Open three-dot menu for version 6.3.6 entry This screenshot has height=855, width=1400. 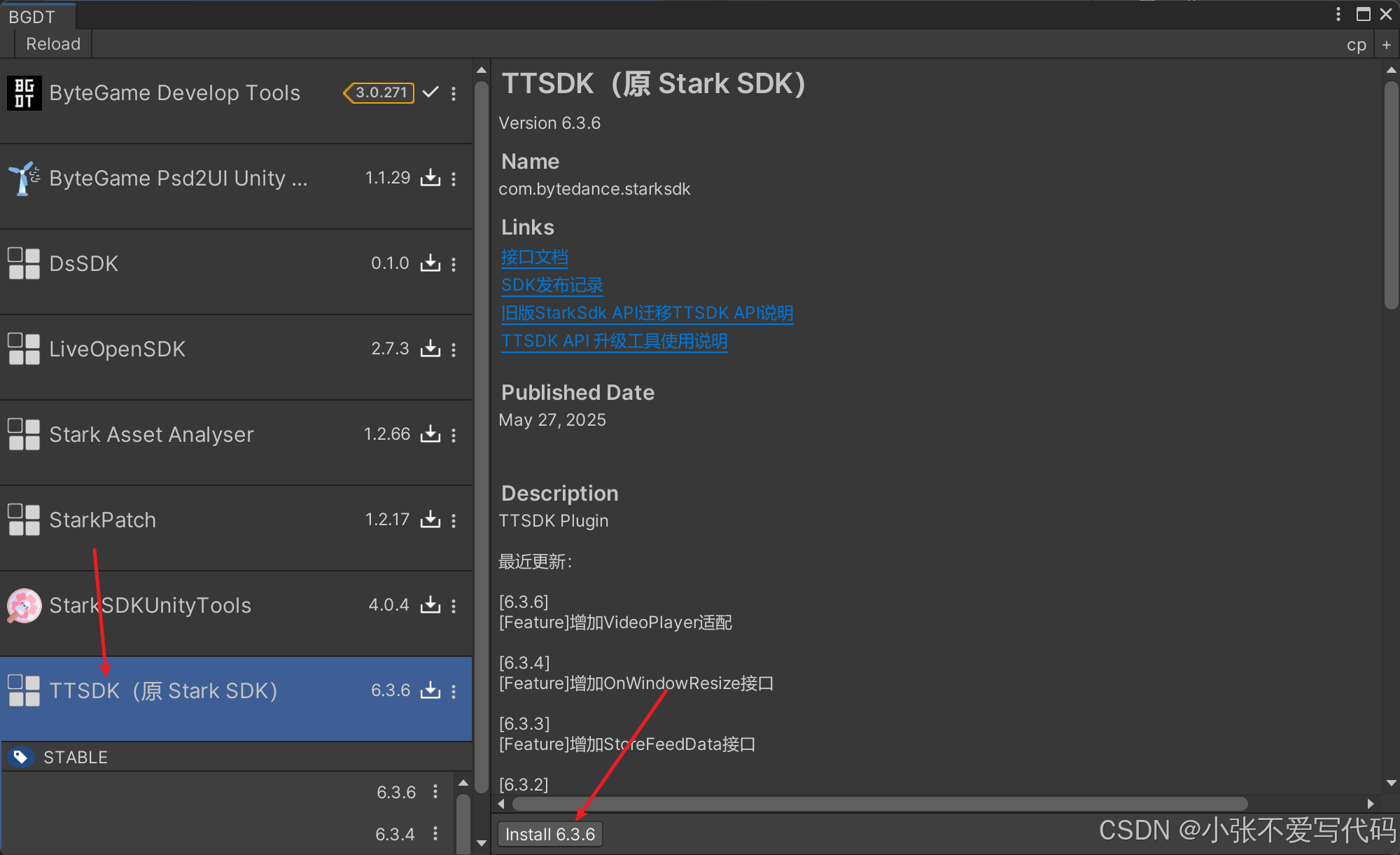435,791
